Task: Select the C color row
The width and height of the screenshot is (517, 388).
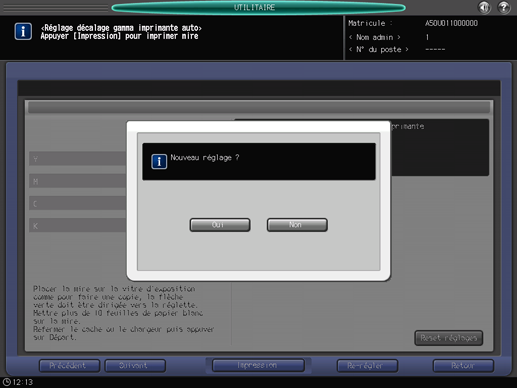Action: 78,203
